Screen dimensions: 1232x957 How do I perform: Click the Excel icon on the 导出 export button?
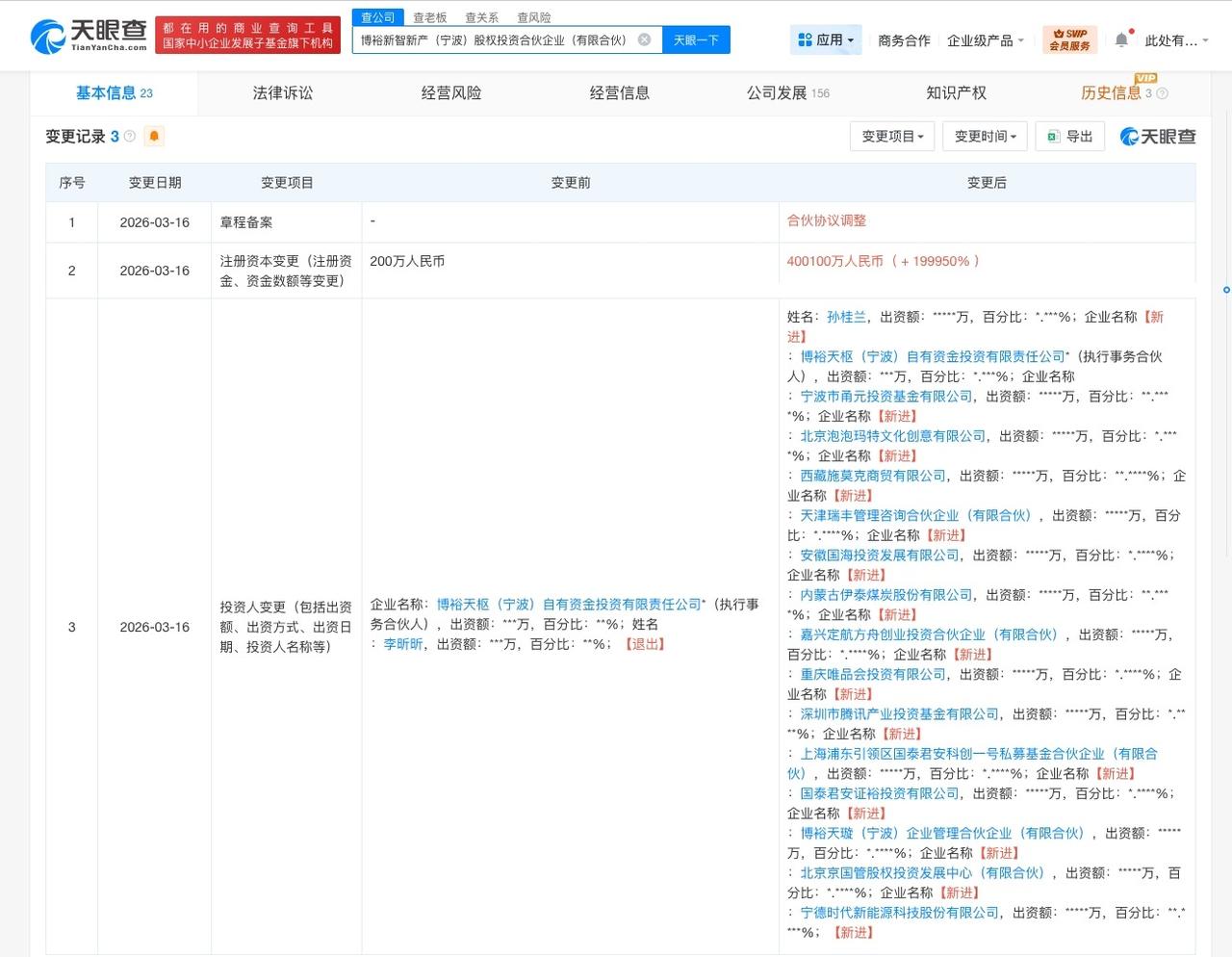[x=1053, y=136]
